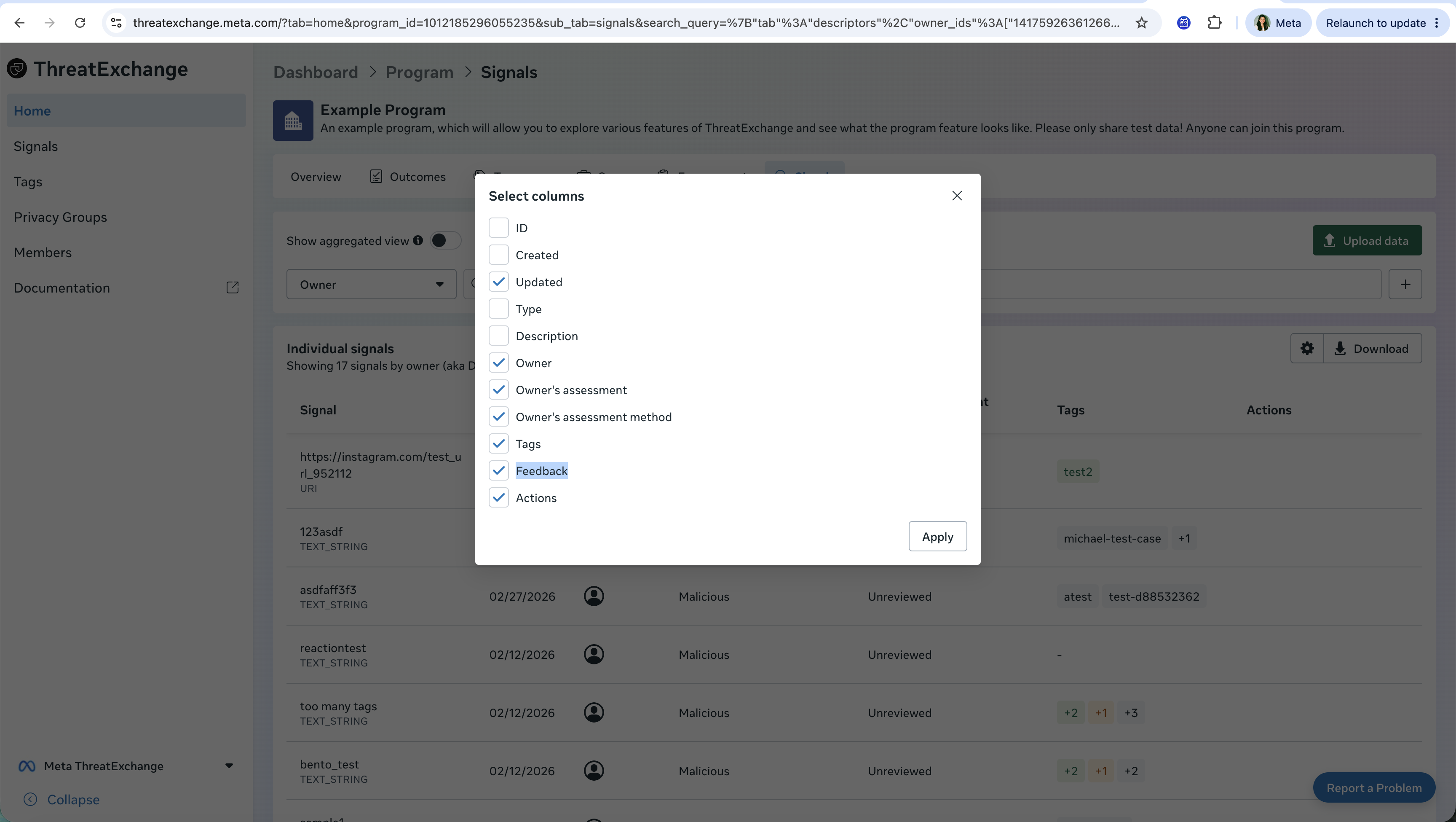Click the Dashboard breadcrumb
This screenshot has height=822, width=1456.
pos(316,73)
